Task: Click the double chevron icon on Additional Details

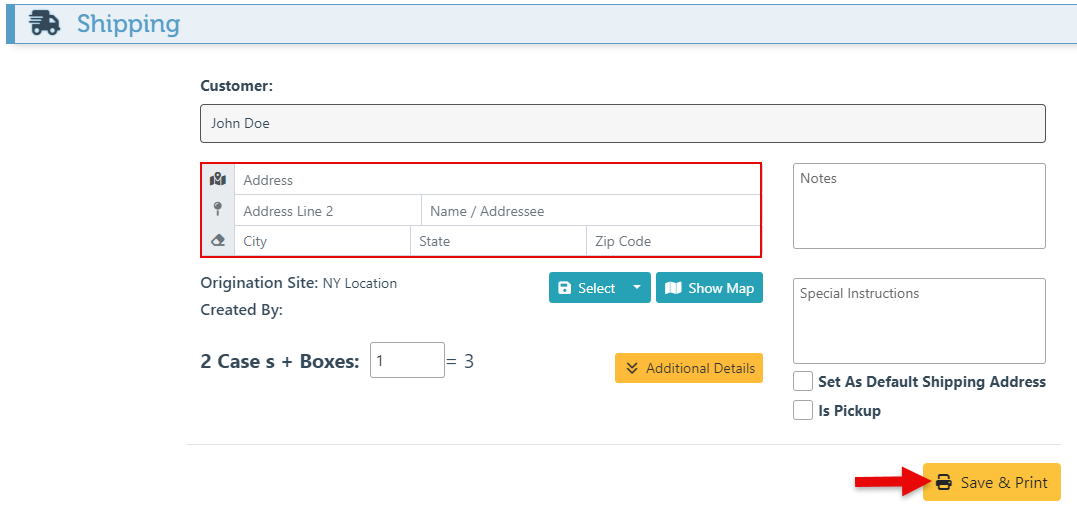Action: point(632,368)
